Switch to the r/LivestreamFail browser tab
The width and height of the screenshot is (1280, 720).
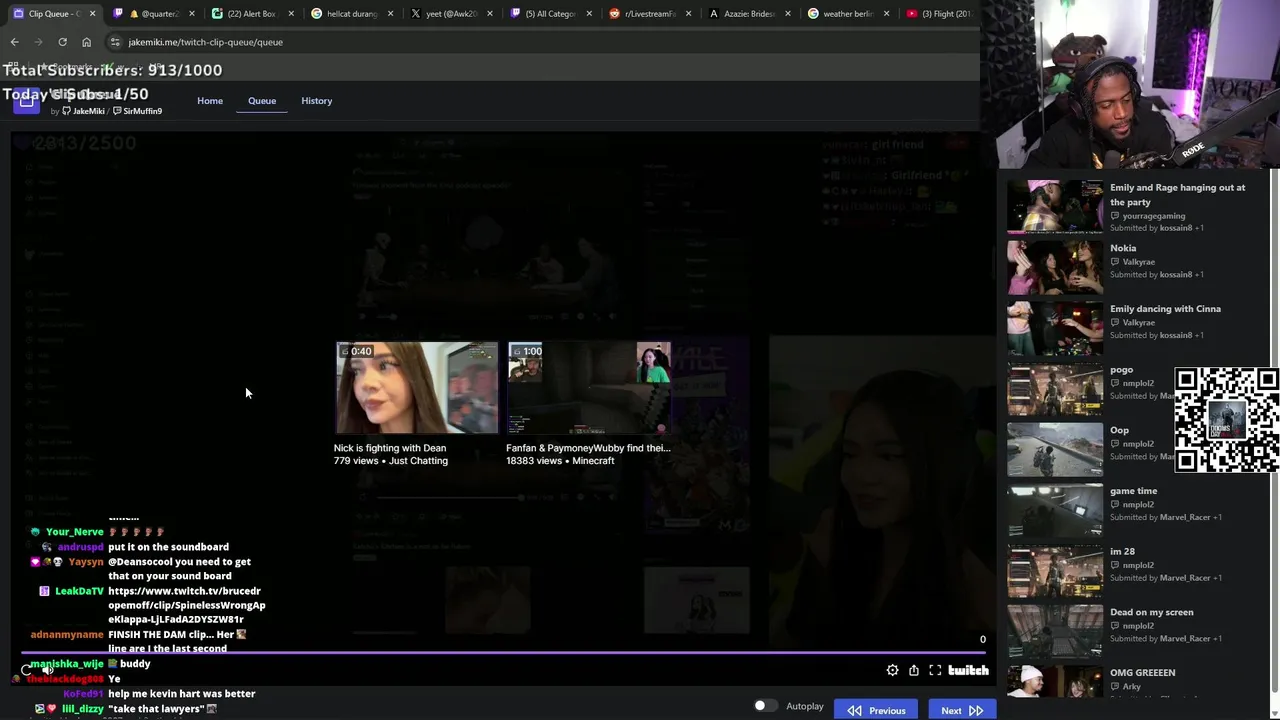(649, 14)
